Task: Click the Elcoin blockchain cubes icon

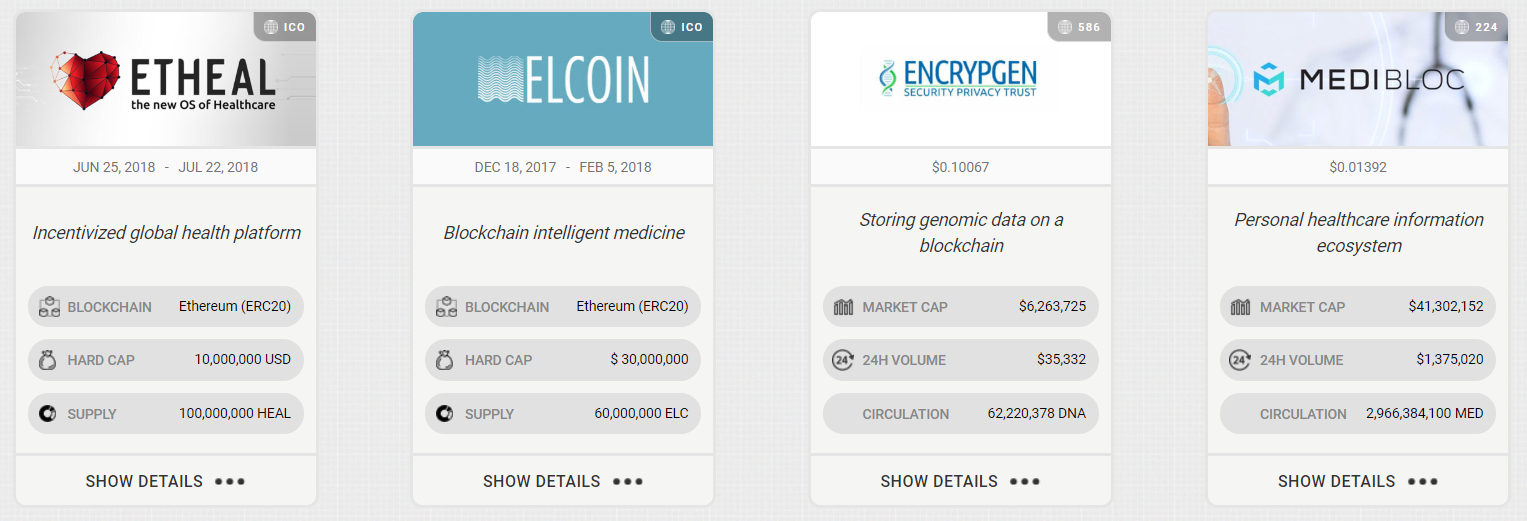Action: (x=446, y=307)
